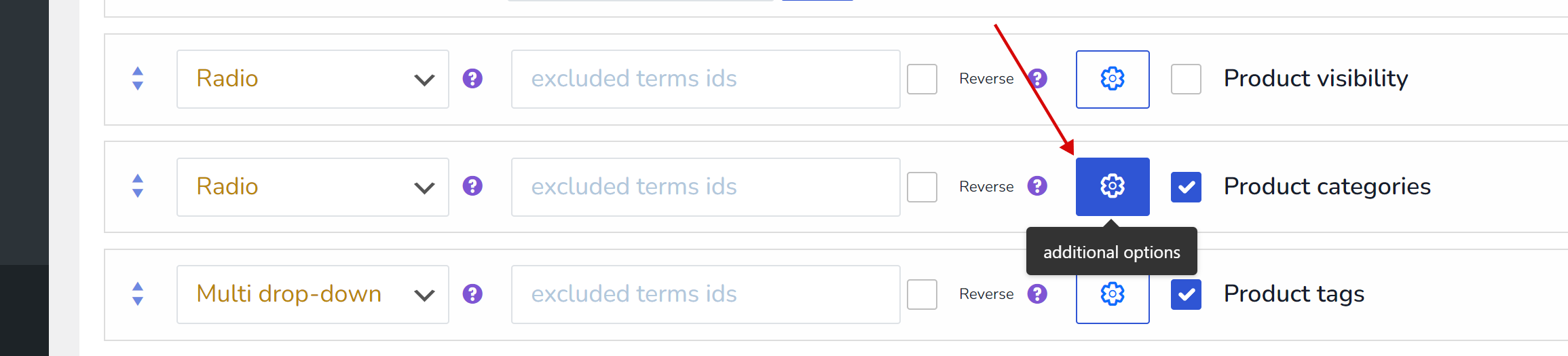
Task: Click excluded terms ids field for Product tags
Action: pos(705,294)
